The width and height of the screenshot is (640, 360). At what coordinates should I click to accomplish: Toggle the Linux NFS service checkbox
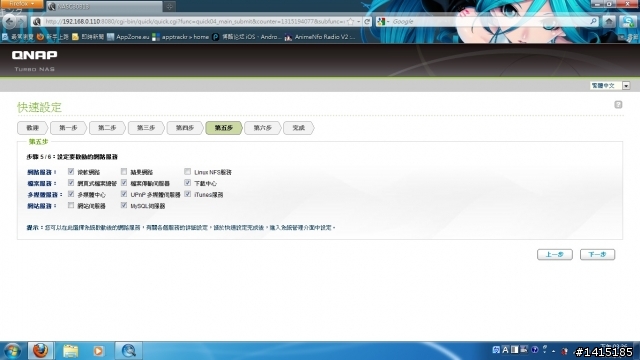[x=187, y=171]
